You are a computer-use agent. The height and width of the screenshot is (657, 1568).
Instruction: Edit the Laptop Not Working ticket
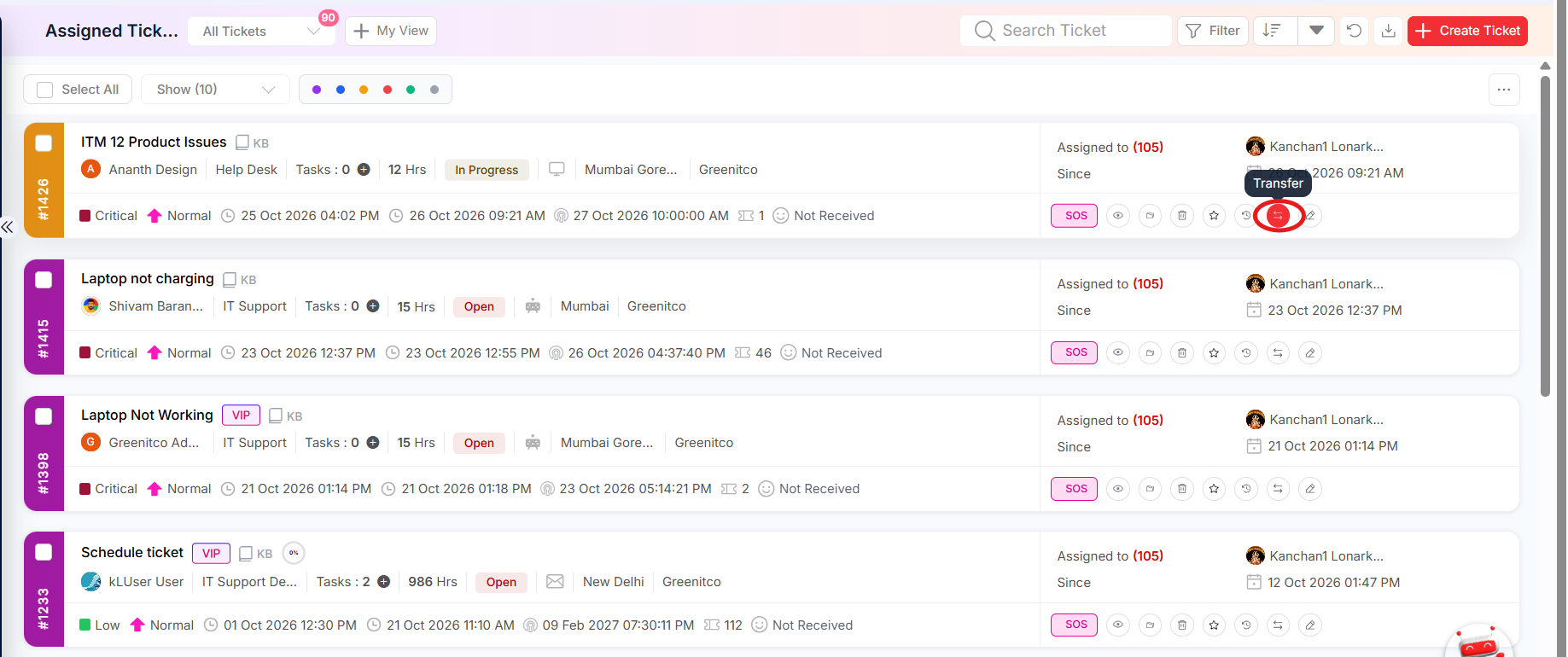pyautogui.click(x=1310, y=489)
